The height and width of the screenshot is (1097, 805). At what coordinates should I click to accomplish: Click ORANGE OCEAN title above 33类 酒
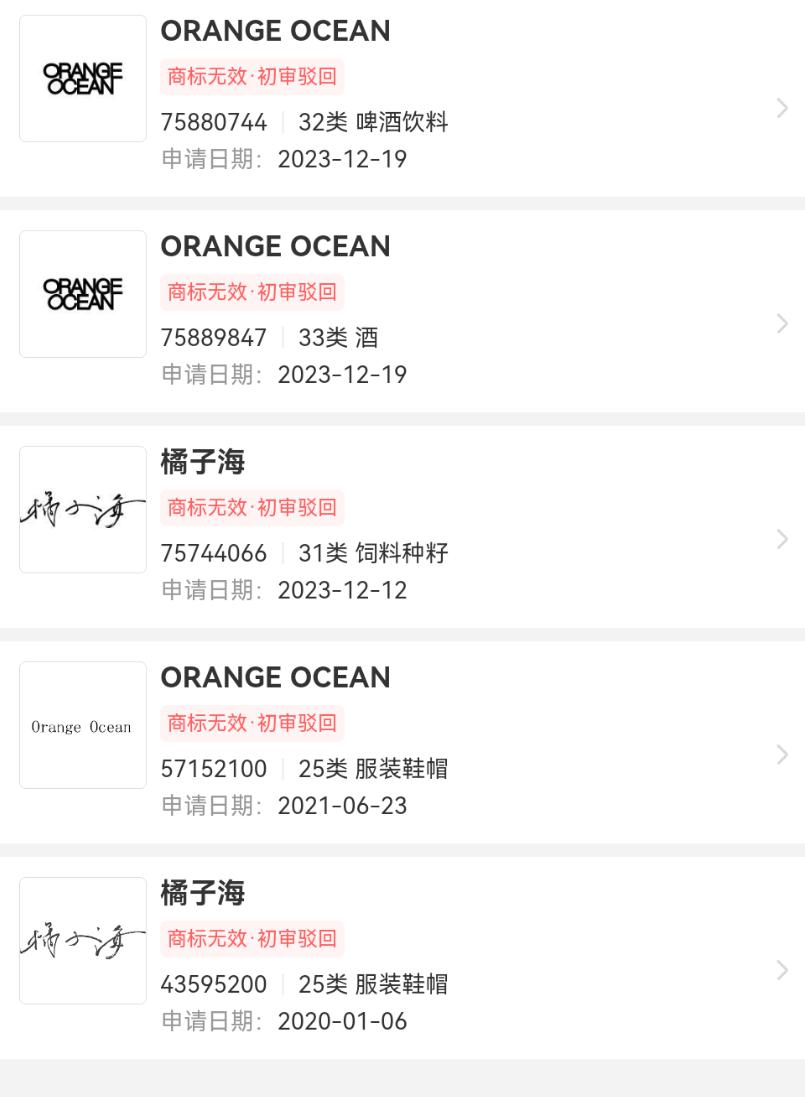click(x=275, y=247)
